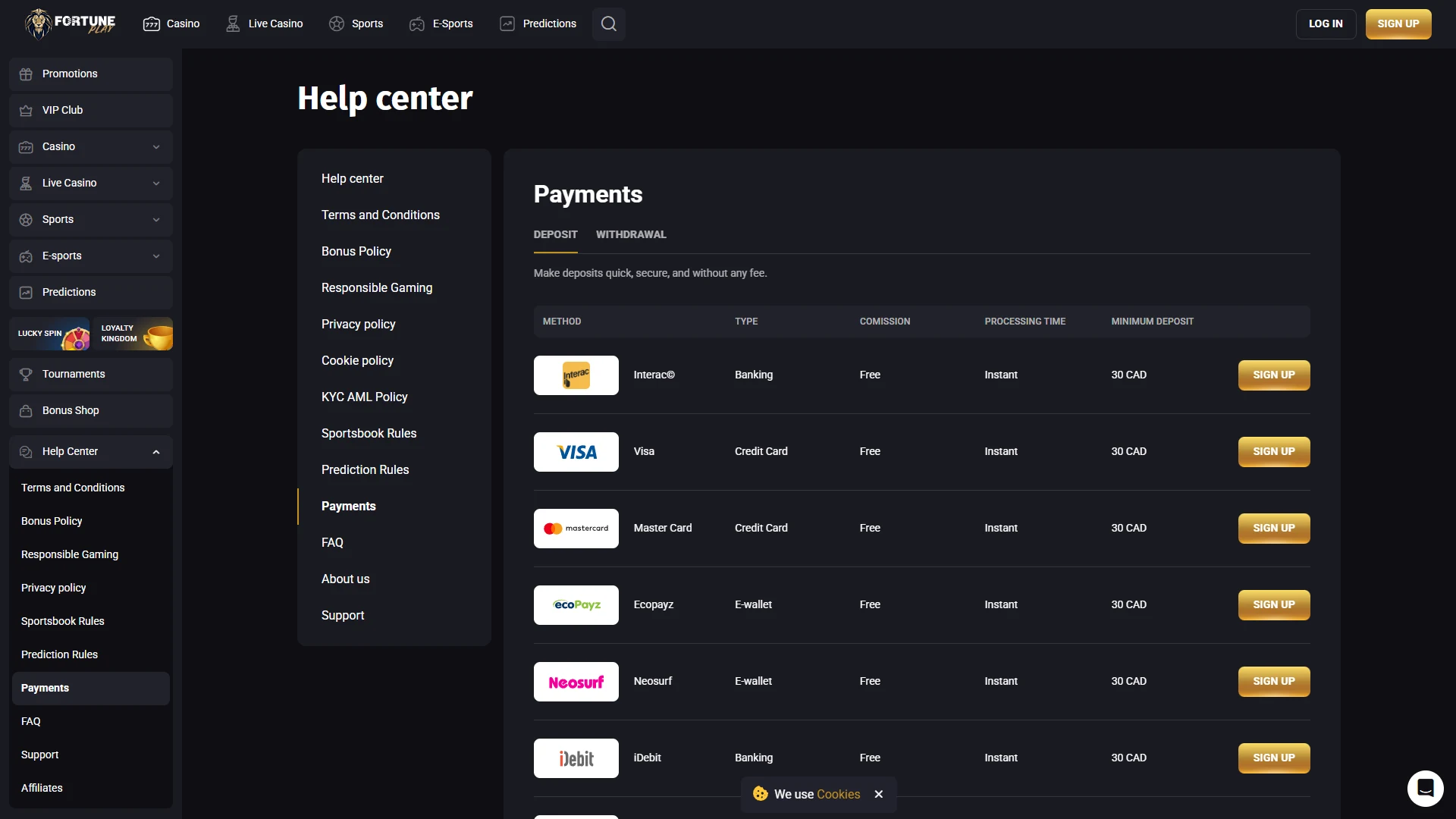Open Sportsbook Rules in help menu
Image resolution: width=1456 pixels, height=819 pixels.
point(369,433)
